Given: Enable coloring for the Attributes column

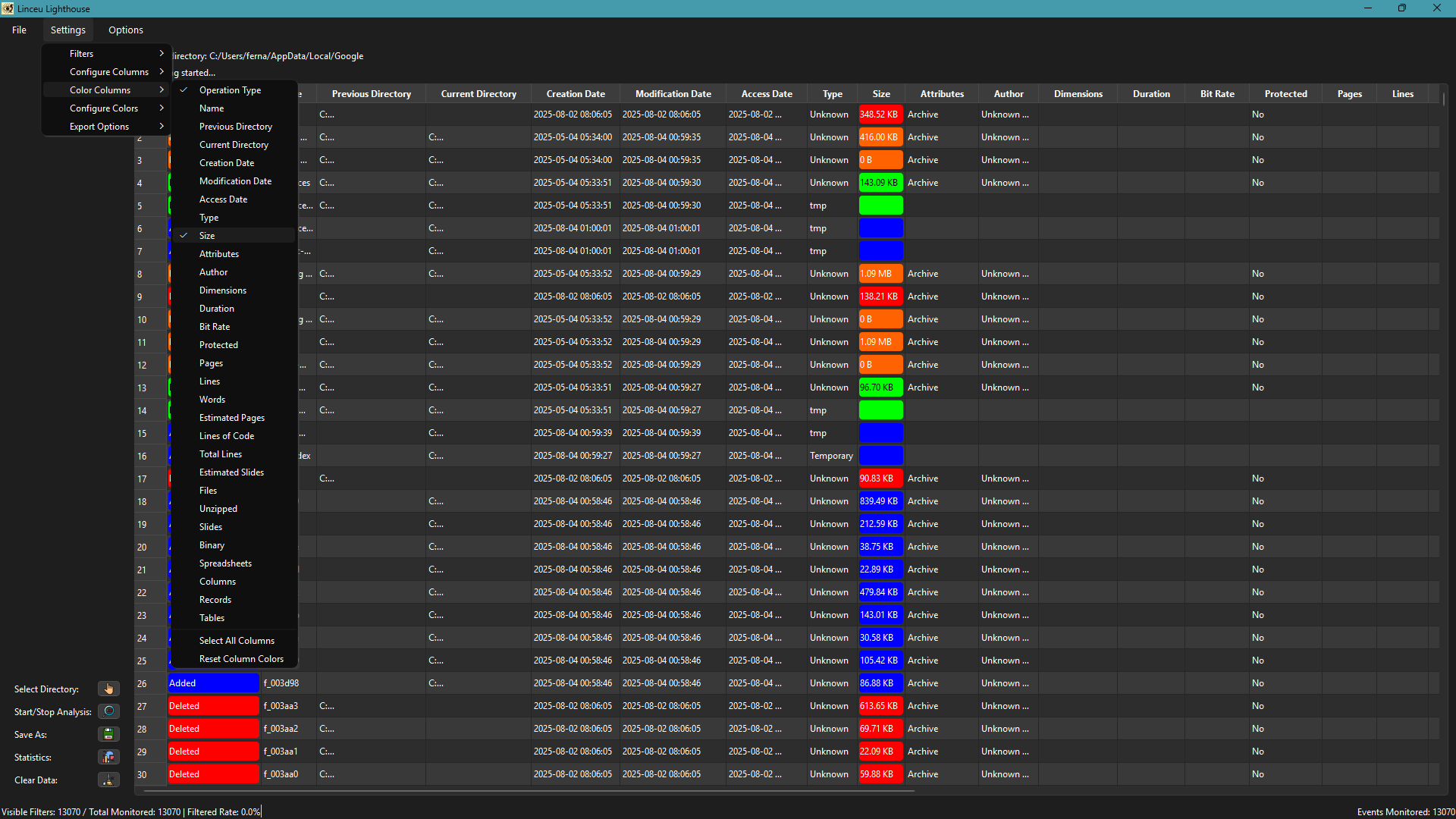Looking at the screenshot, I should tap(219, 254).
